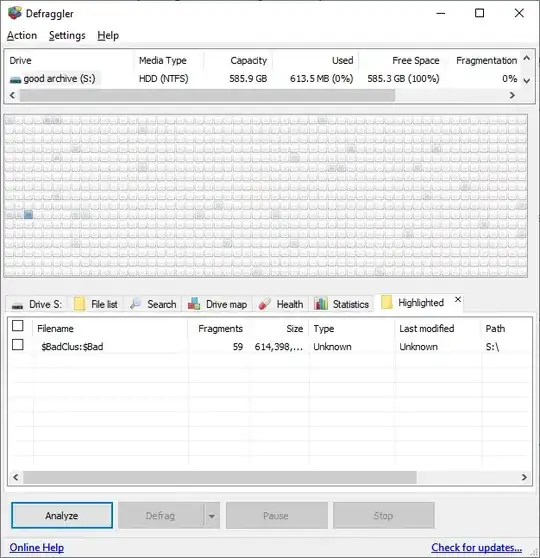Click the File list tab folder icon

(x=79, y=304)
